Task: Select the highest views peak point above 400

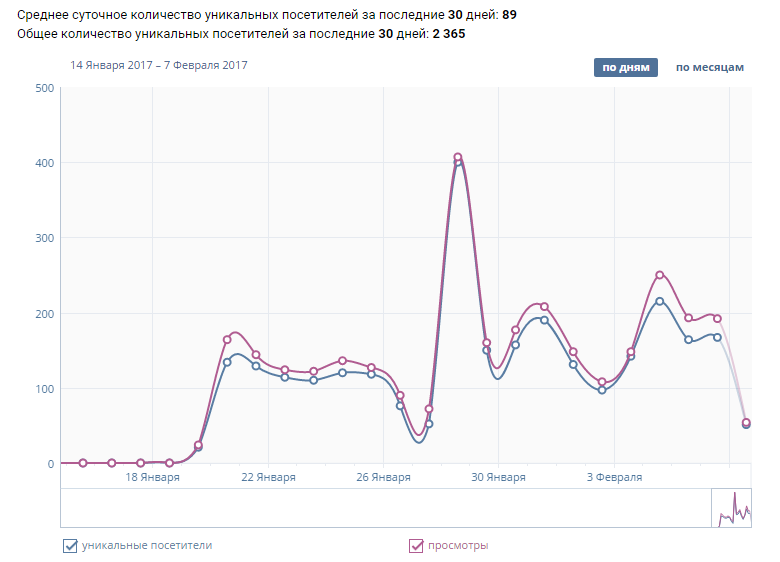Action: 458,157
